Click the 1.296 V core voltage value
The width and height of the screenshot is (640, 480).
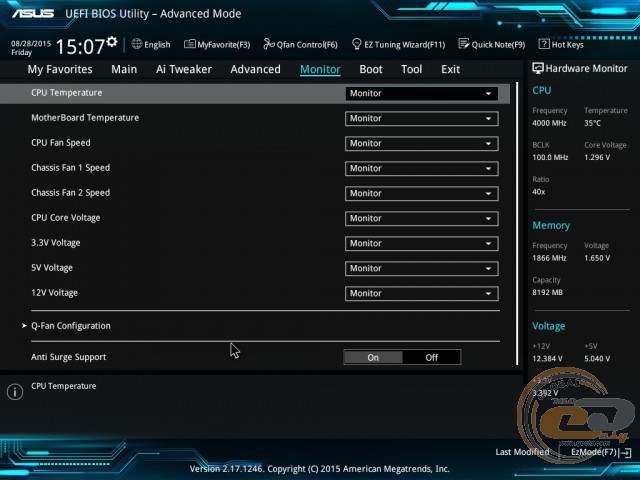597,158
